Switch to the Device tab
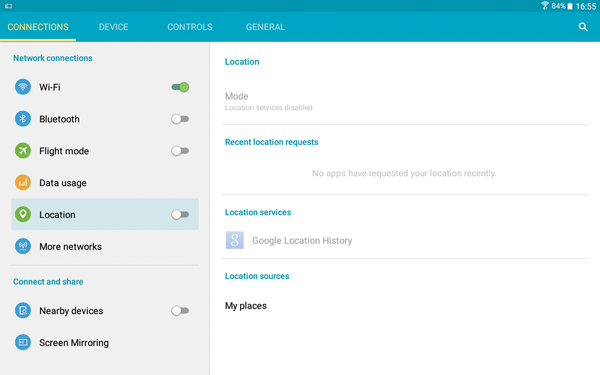The width and height of the screenshot is (600, 375). [114, 27]
